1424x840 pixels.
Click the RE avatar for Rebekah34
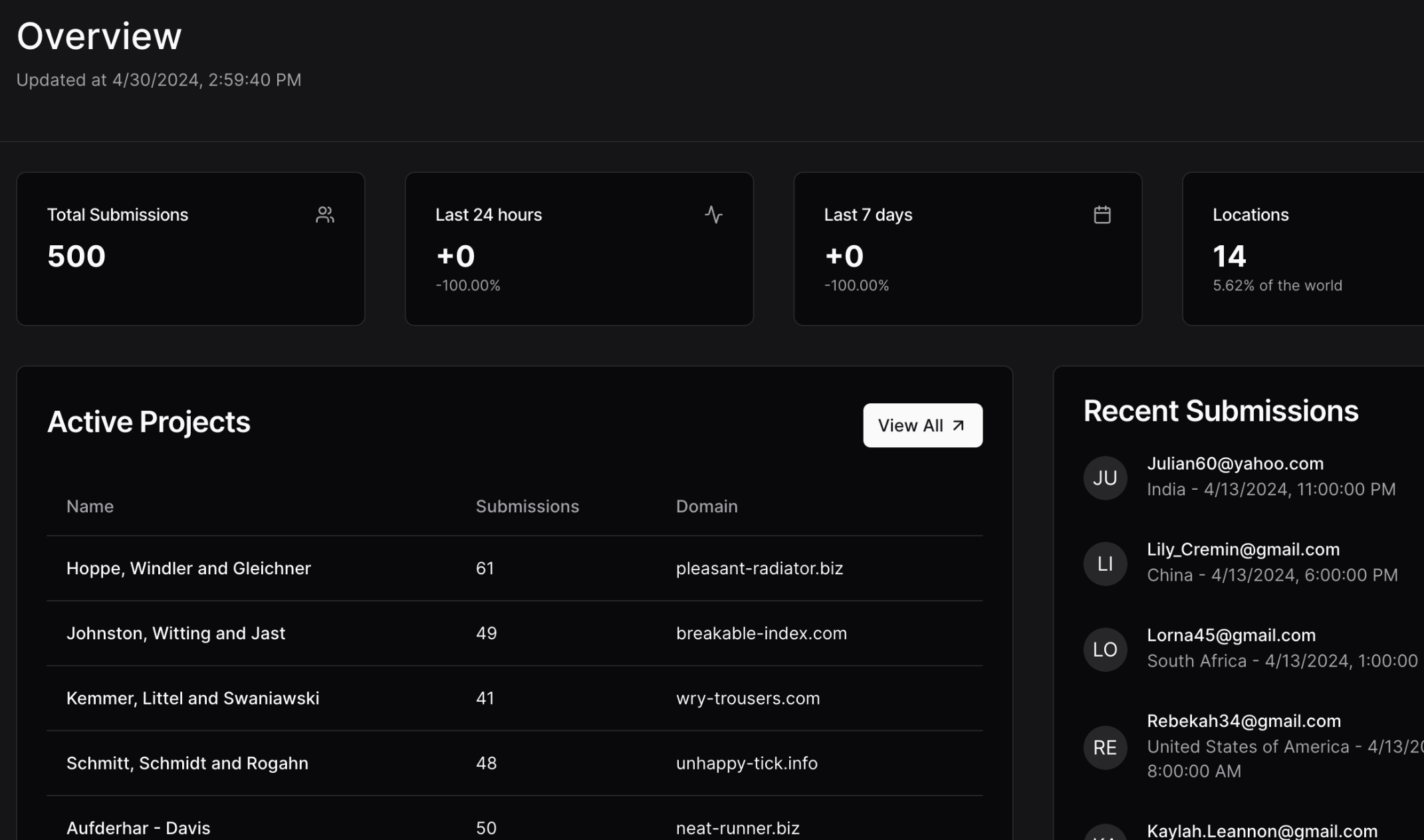(1105, 748)
